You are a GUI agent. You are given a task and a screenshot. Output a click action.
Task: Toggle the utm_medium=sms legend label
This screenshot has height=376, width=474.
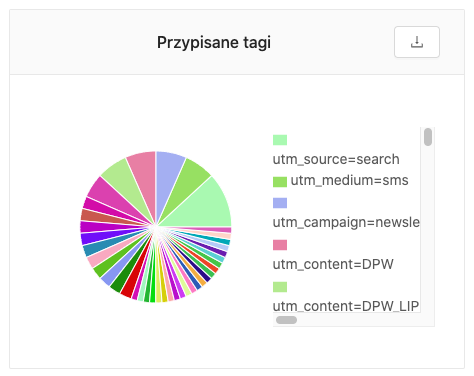(349, 180)
